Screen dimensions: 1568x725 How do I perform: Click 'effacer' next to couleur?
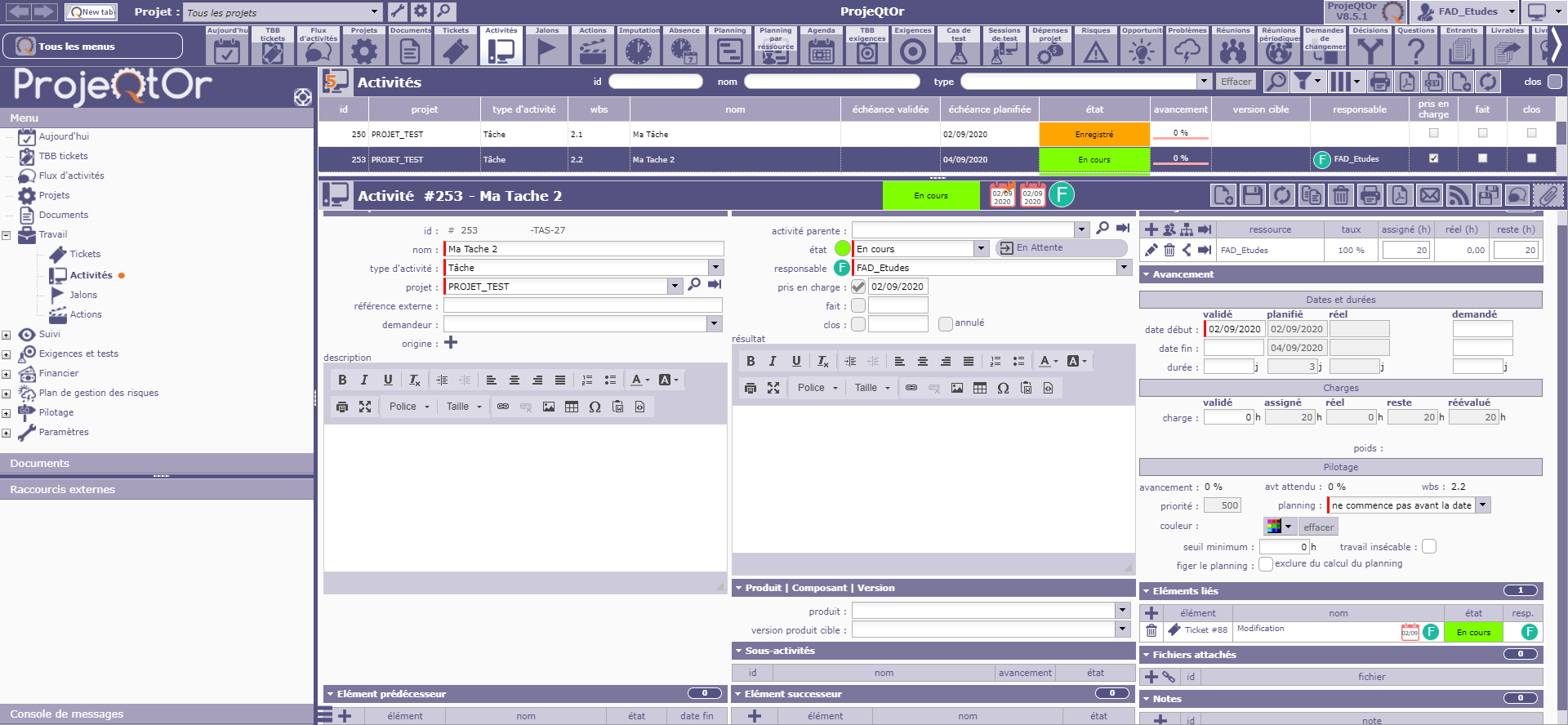click(x=1318, y=527)
